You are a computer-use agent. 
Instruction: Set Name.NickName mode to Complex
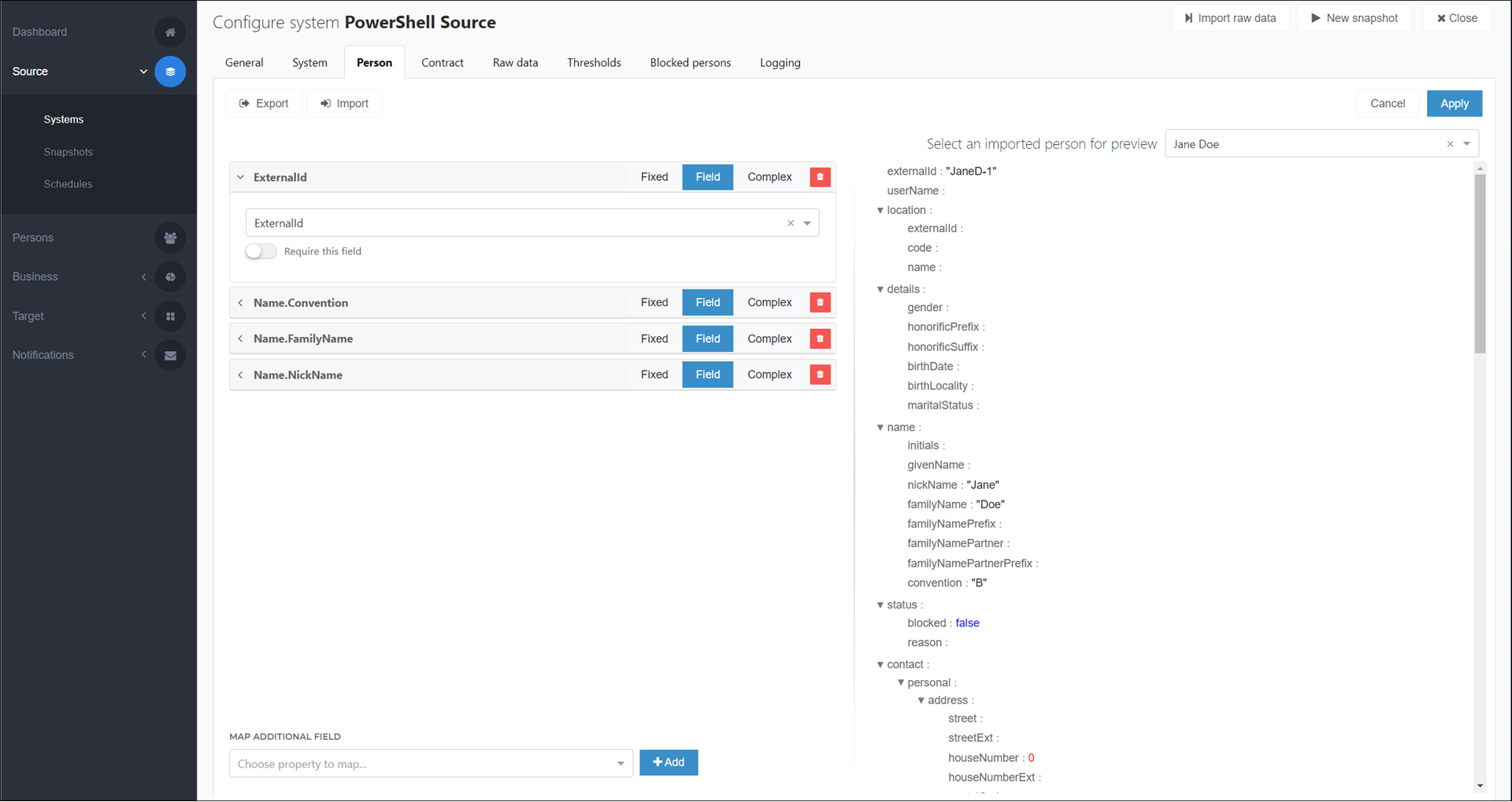(x=769, y=375)
